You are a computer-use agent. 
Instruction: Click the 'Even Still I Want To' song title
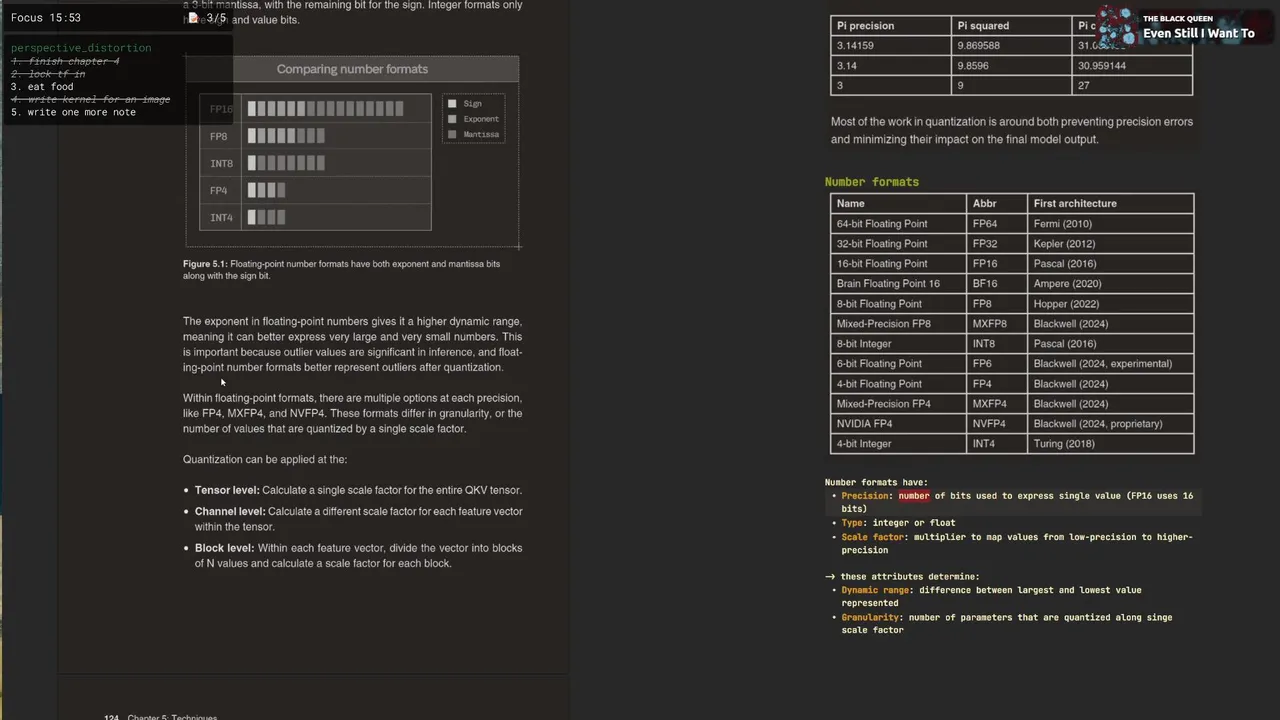click(1198, 33)
